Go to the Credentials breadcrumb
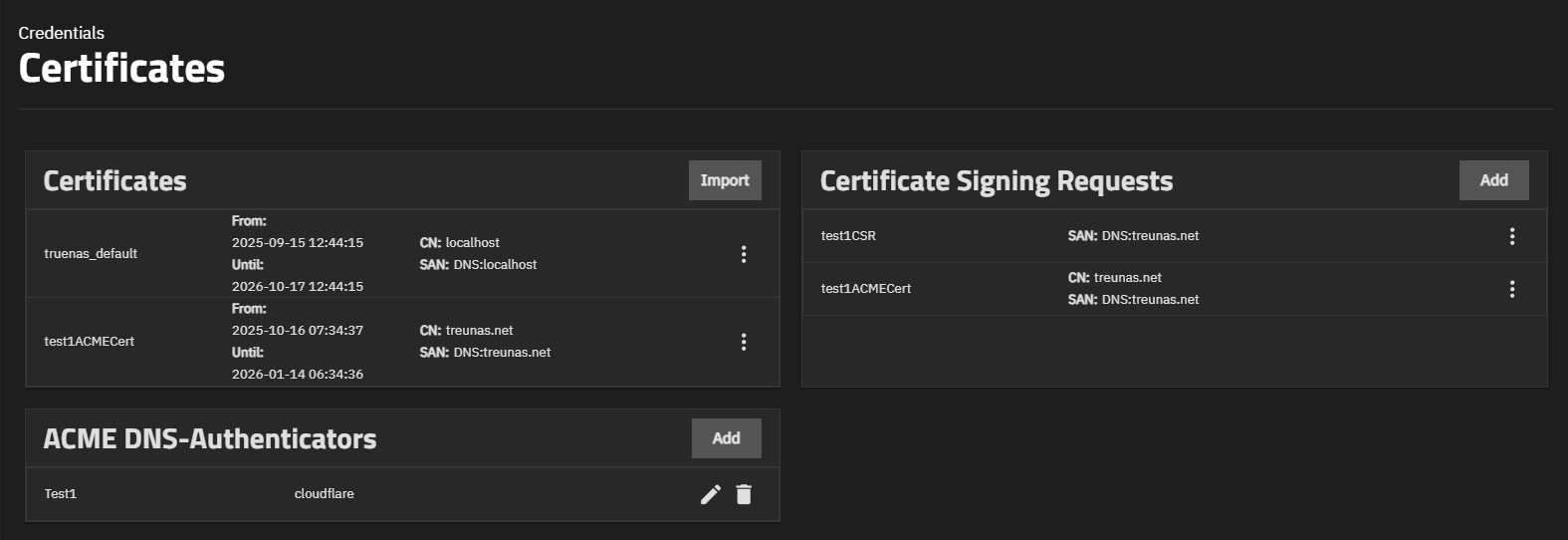Image resolution: width=1568 pixels, height=540 pixels. click(x=61, y=33)
